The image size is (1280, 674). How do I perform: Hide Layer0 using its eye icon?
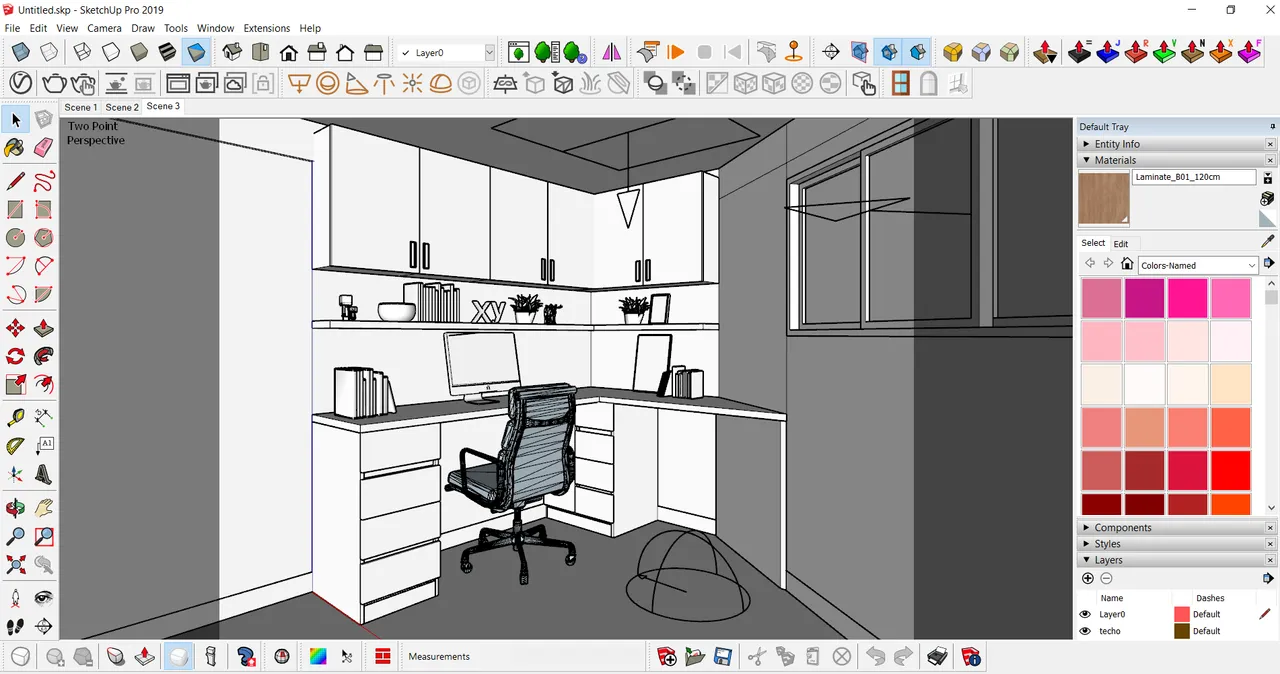(x=1085, y=614)
